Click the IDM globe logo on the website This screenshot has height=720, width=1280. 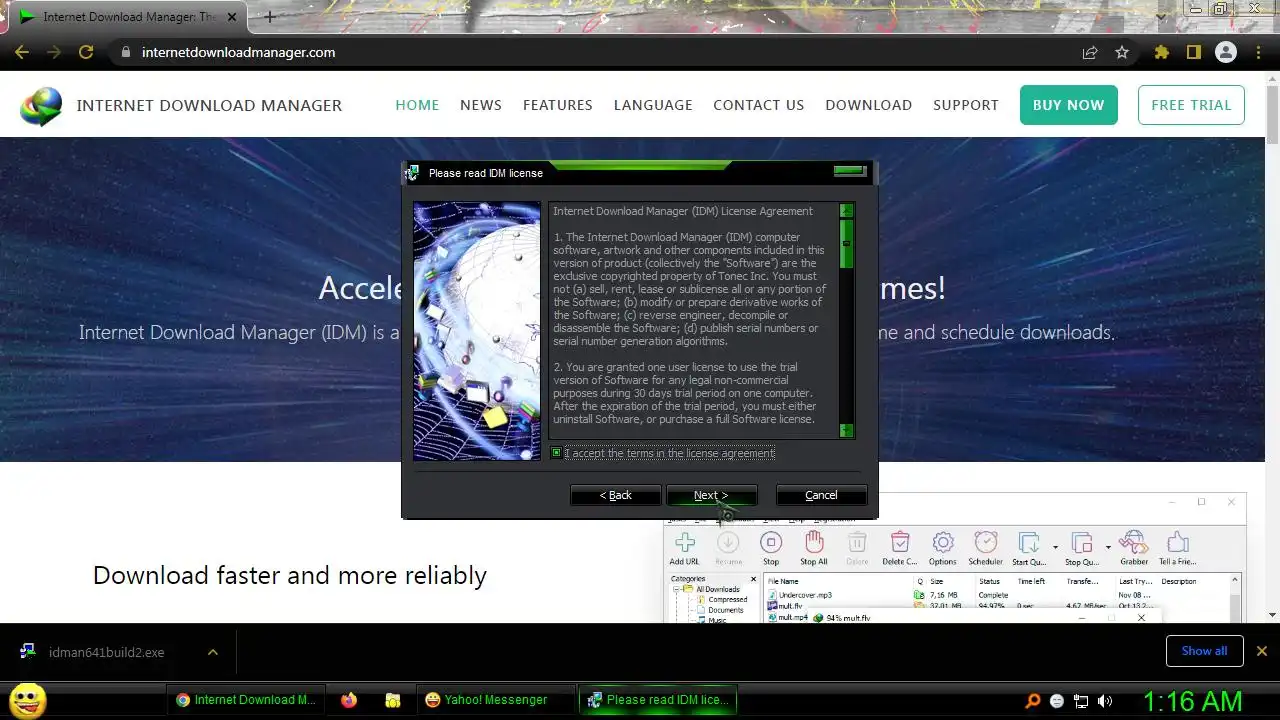click(x=41, y=106)
